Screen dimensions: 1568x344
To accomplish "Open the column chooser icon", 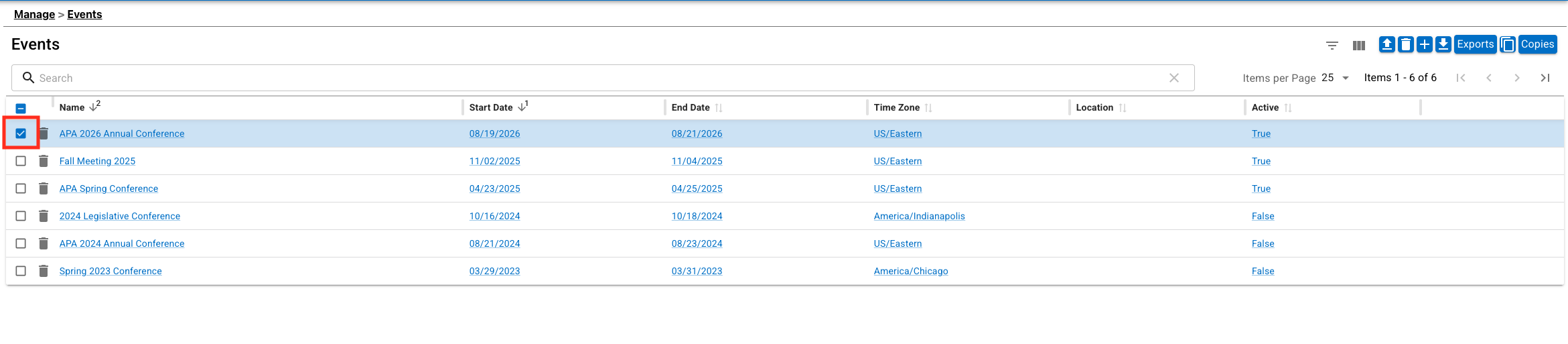I will (x=1358, y=46).
